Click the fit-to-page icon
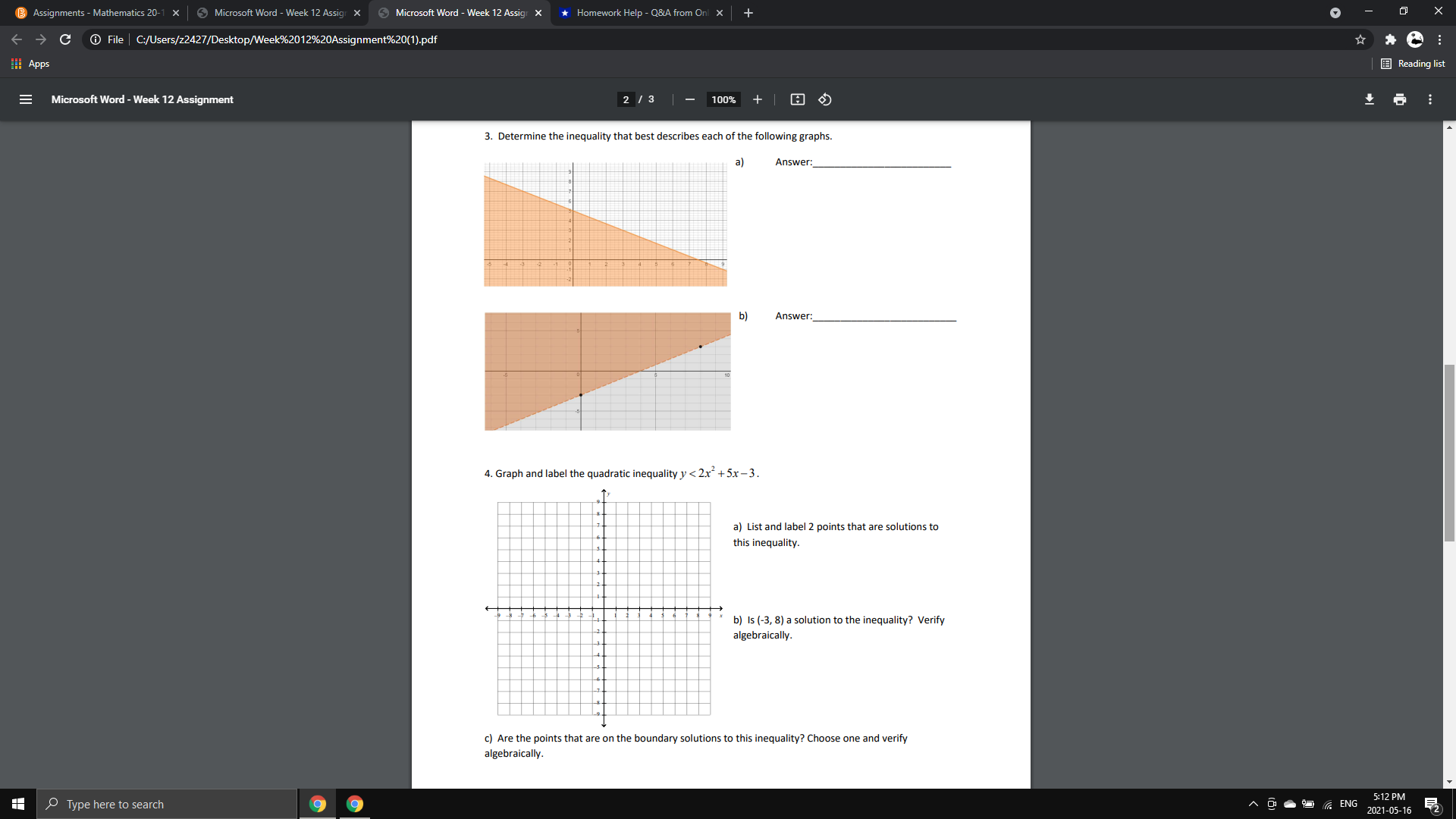 [x=797, y=99]
